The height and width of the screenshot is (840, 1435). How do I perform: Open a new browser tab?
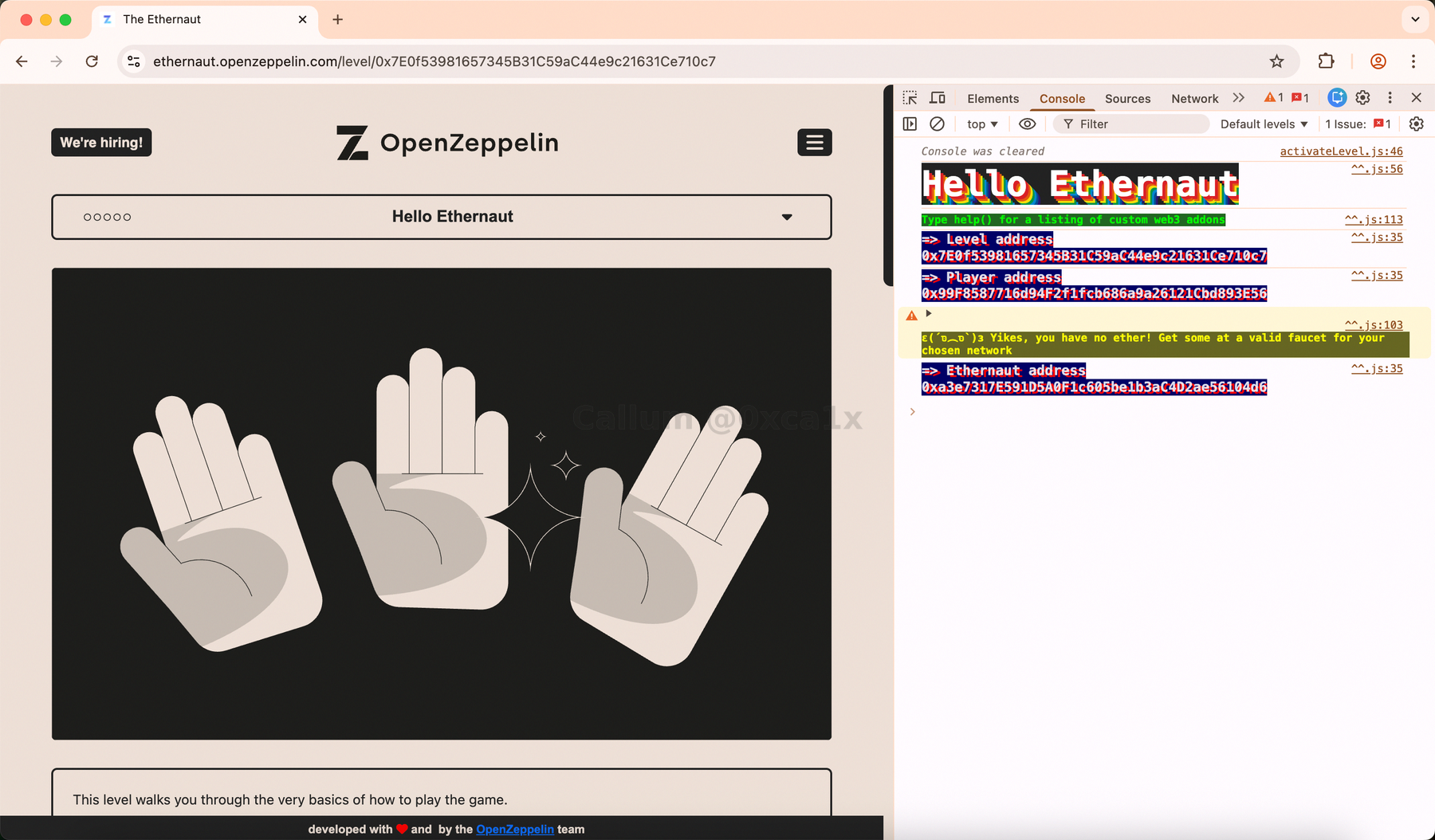(x=338, y=19)
